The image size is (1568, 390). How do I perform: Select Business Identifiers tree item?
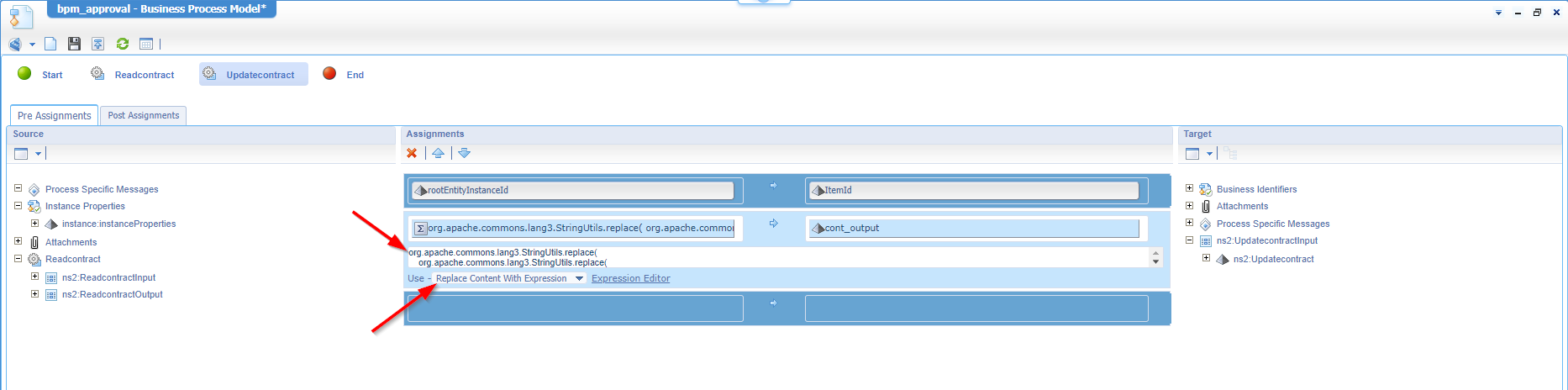1256,189
